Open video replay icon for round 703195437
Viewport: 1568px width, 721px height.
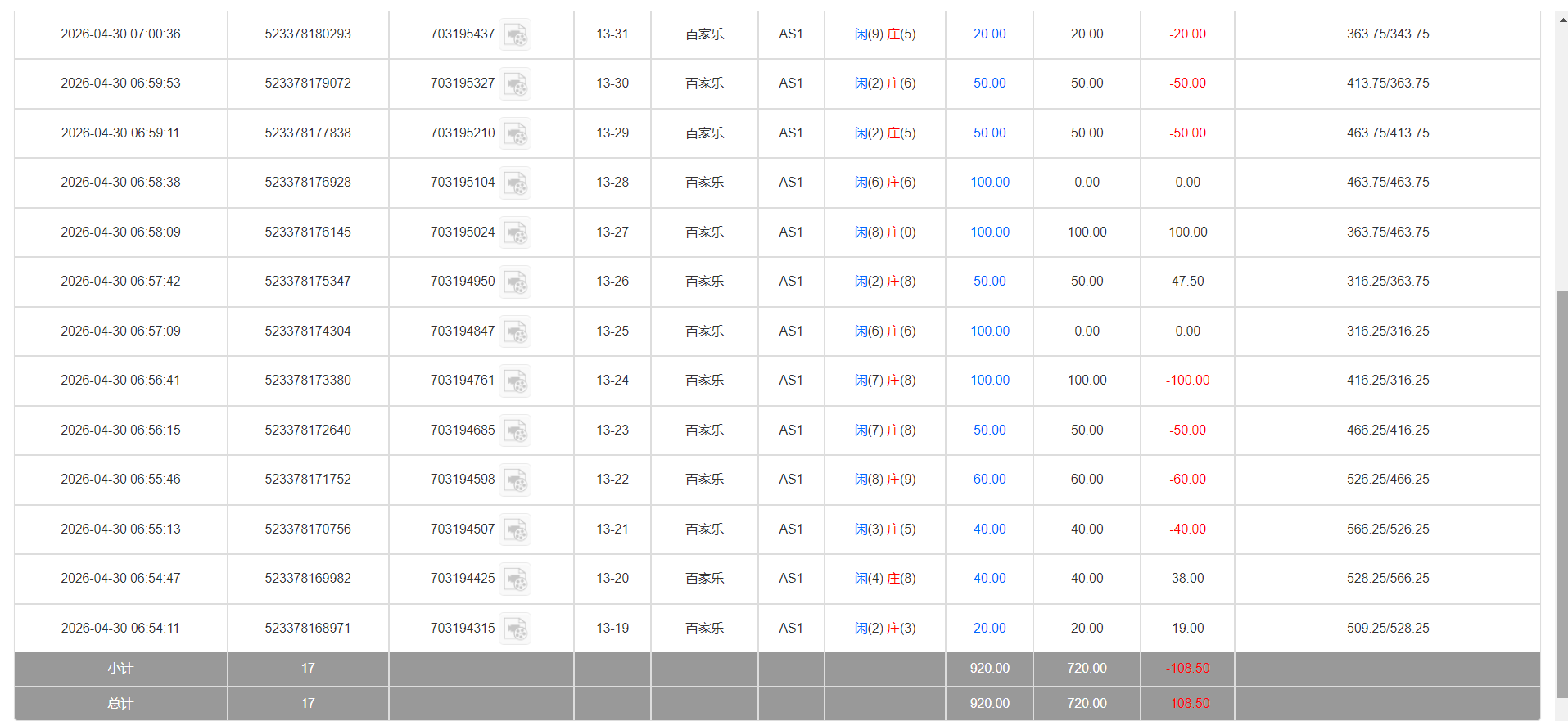click(x=515, y=35)
